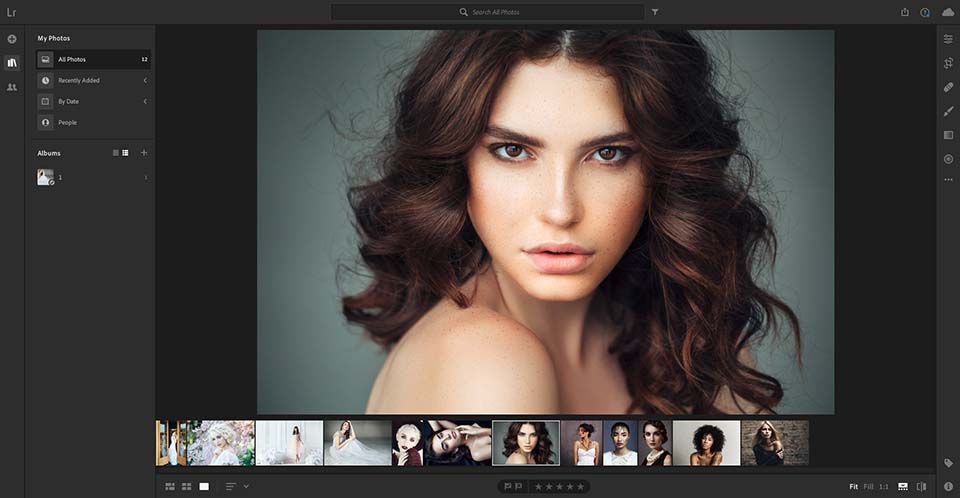960x498 pixels.
Task: Rate the photo one star
Action: (538, 486)
